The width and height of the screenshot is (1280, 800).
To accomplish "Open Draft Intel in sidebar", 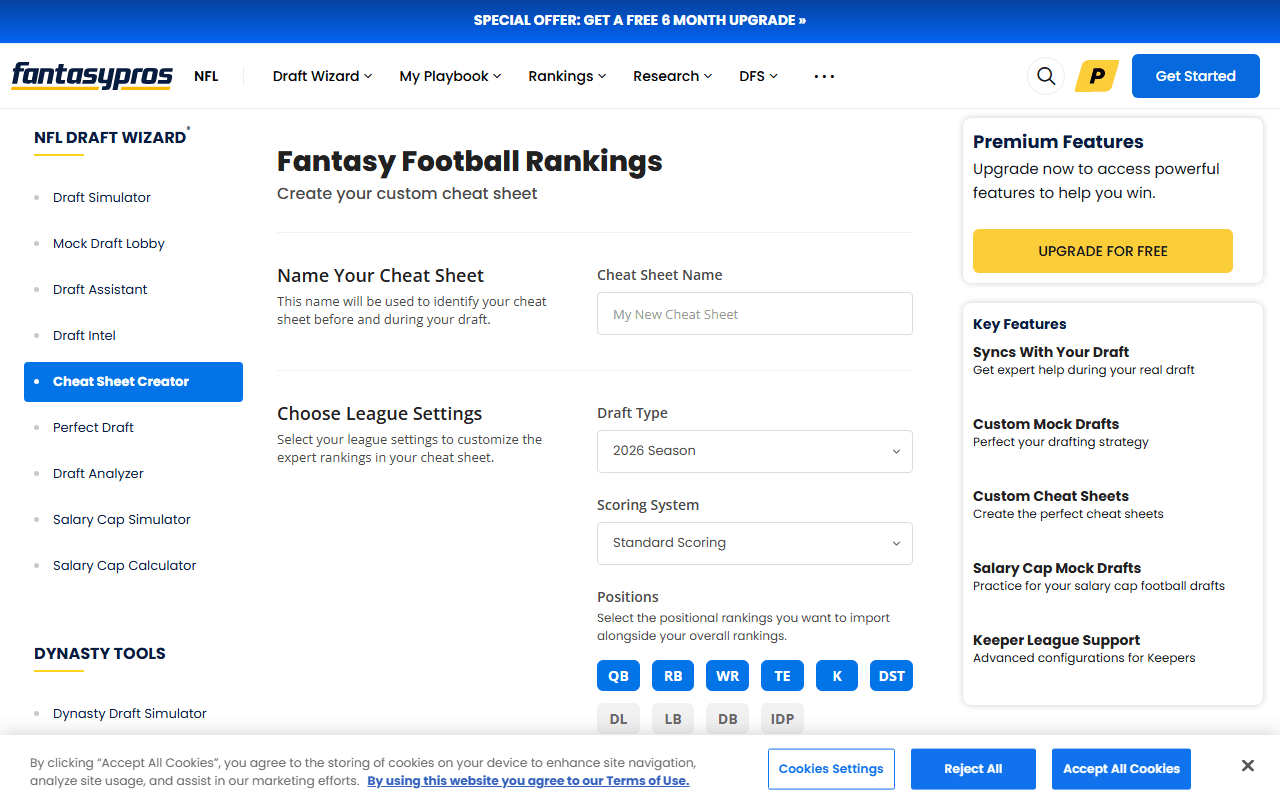I will (85, 335).
